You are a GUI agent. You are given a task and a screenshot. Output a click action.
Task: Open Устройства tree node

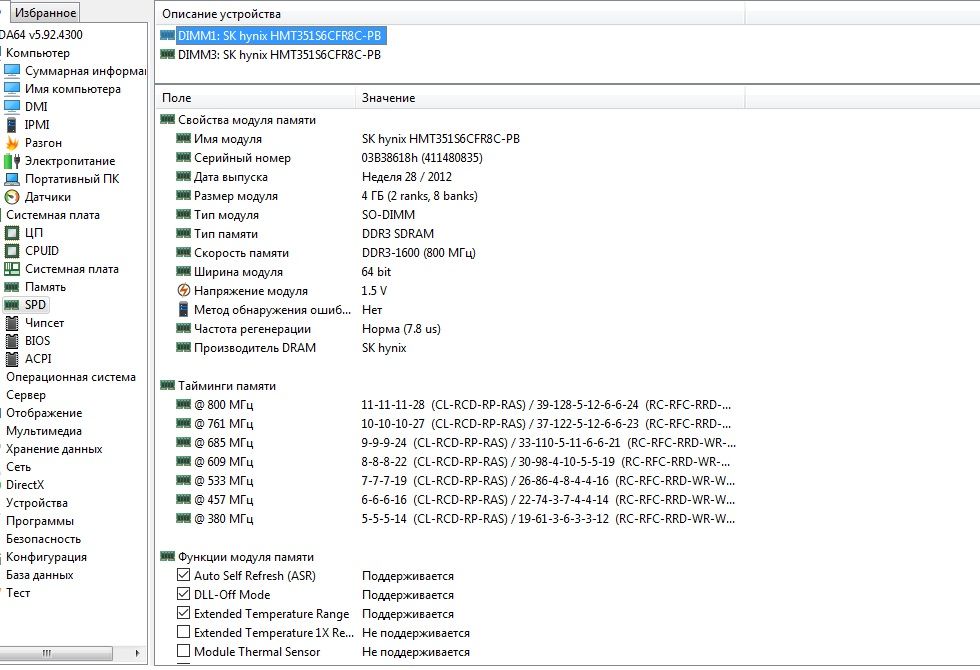pos(36,503)
